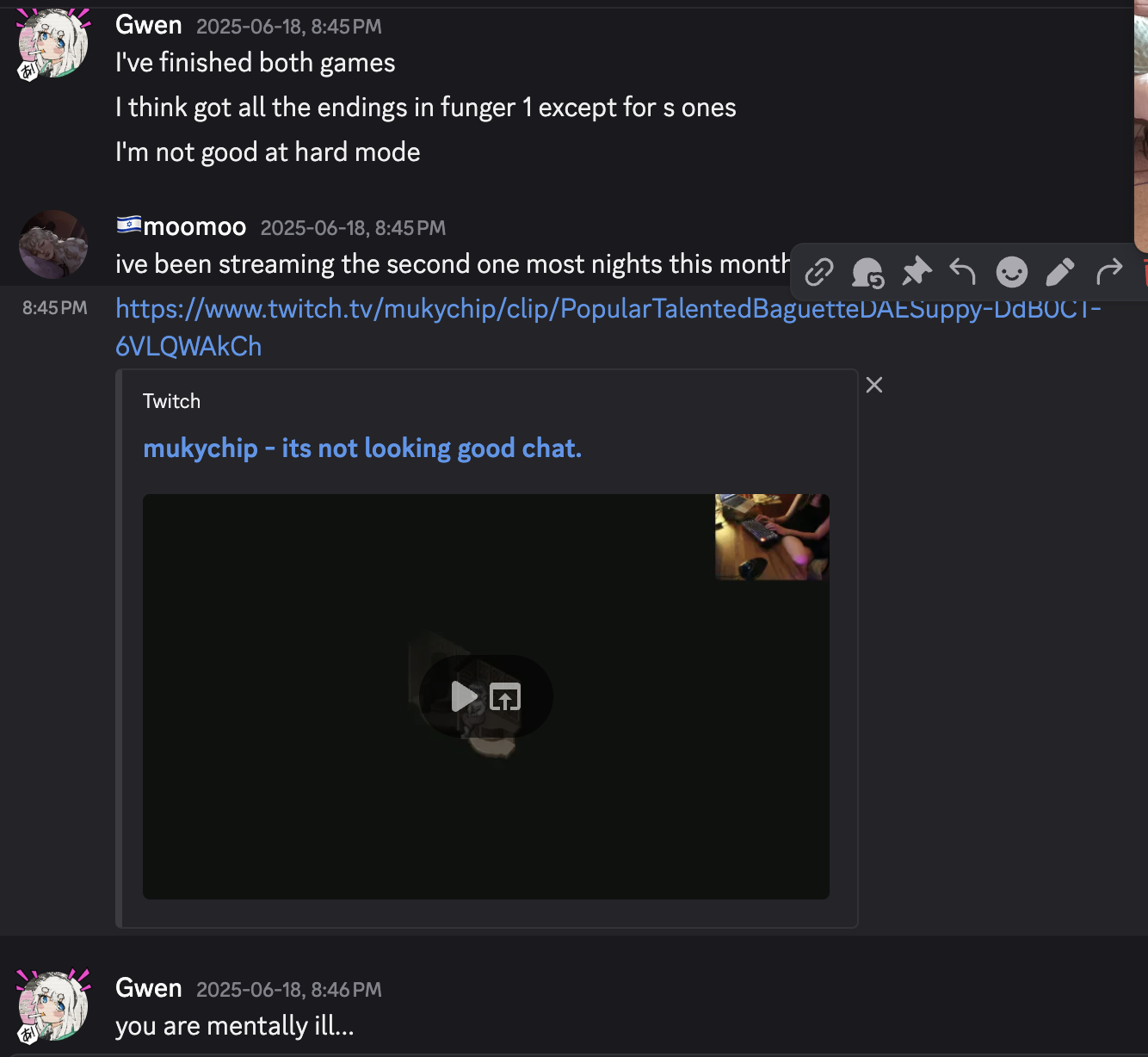Open the clip in browser via popout icon
This screenshot has height=1057, width=1148.
point(505,696)
